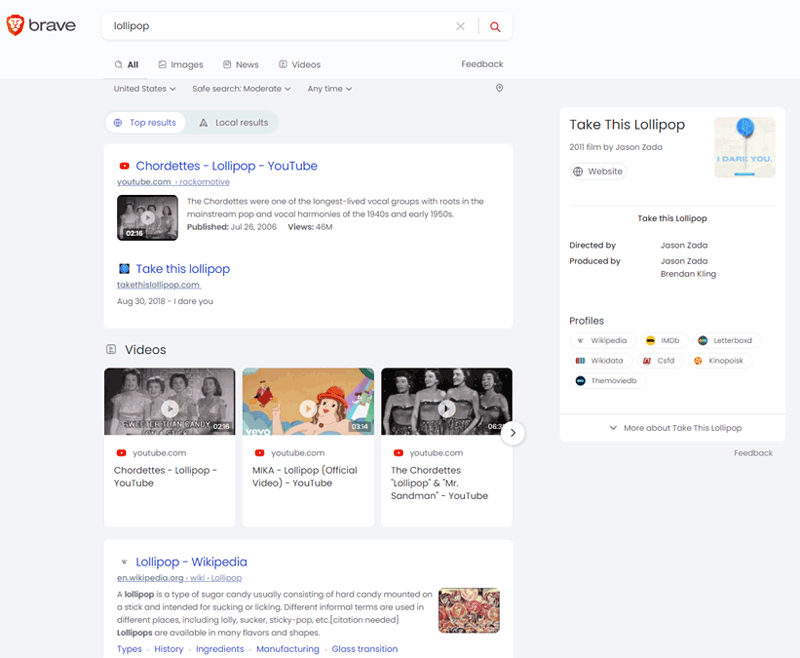
Task: Switch to the News tab
Action: [240, 64]
